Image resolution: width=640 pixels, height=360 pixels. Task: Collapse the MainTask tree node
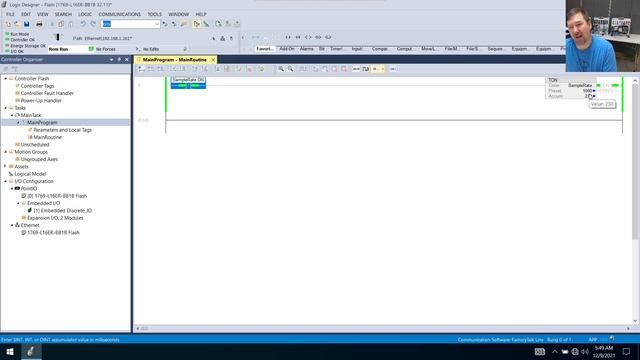pyautogui.click(x=12, y=115)
